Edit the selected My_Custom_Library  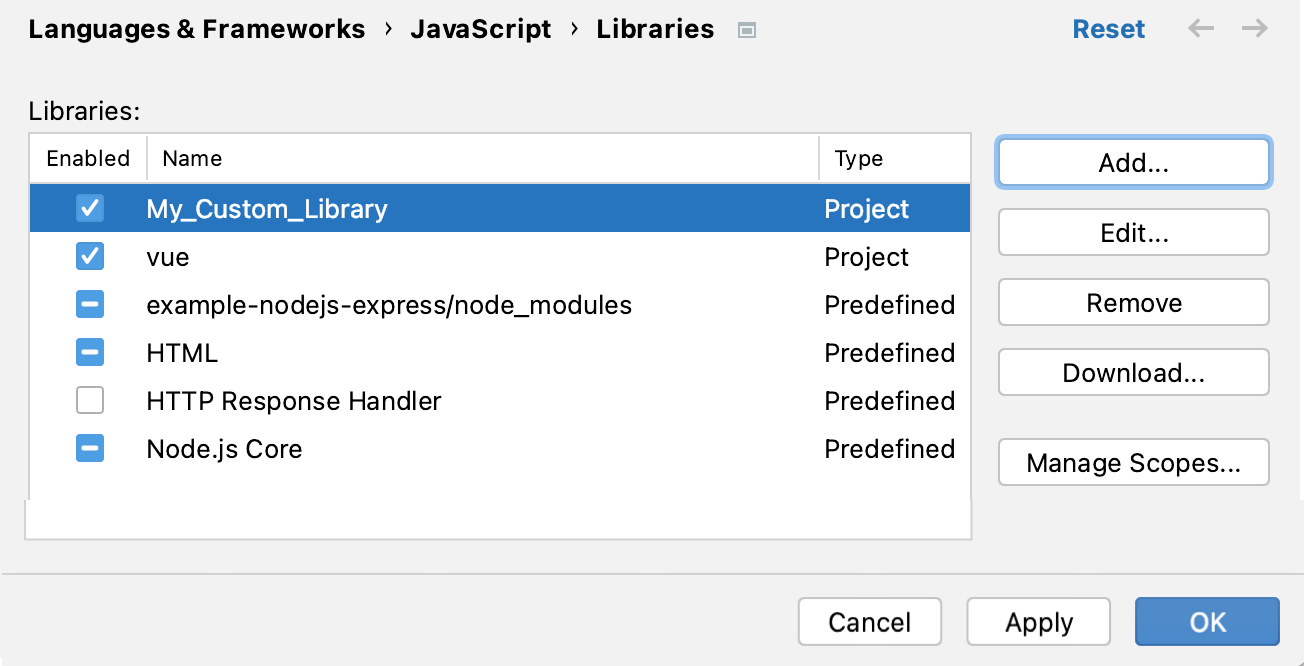pyautogui.click(x=1133, y=232)
